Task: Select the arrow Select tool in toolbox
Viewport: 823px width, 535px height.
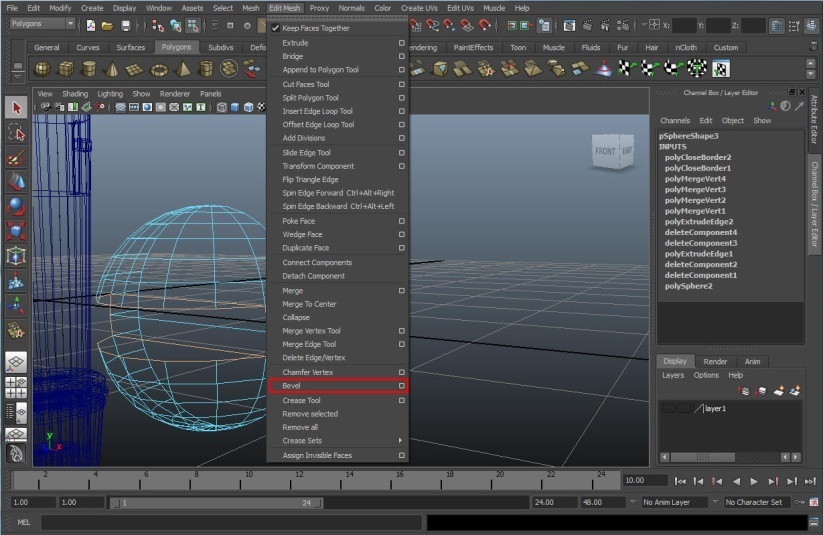Action: (15, 107)
